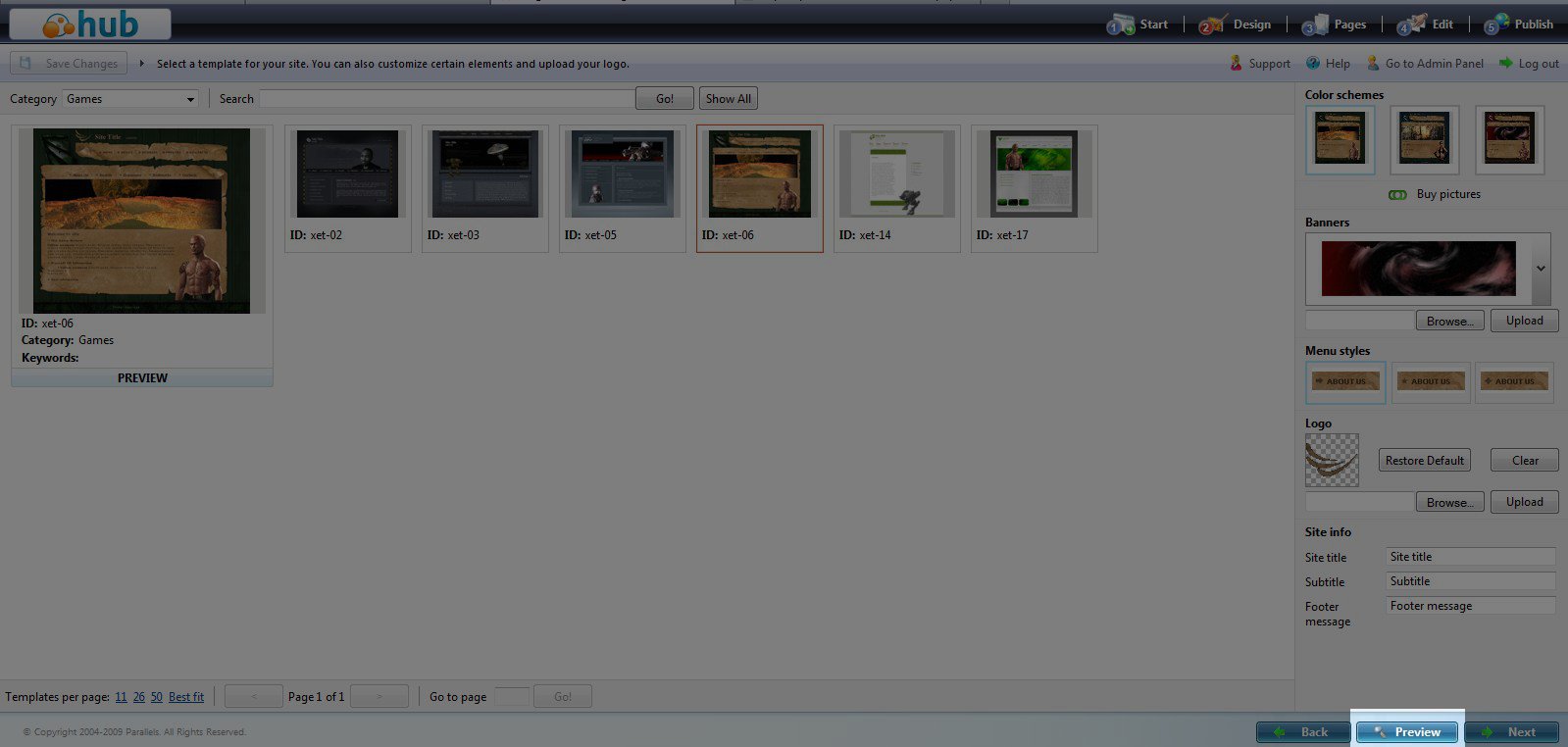The width and height of the screenshot is (1568, 747).
Task: Click the Publish globe icon
Action: pos(1496,25)
